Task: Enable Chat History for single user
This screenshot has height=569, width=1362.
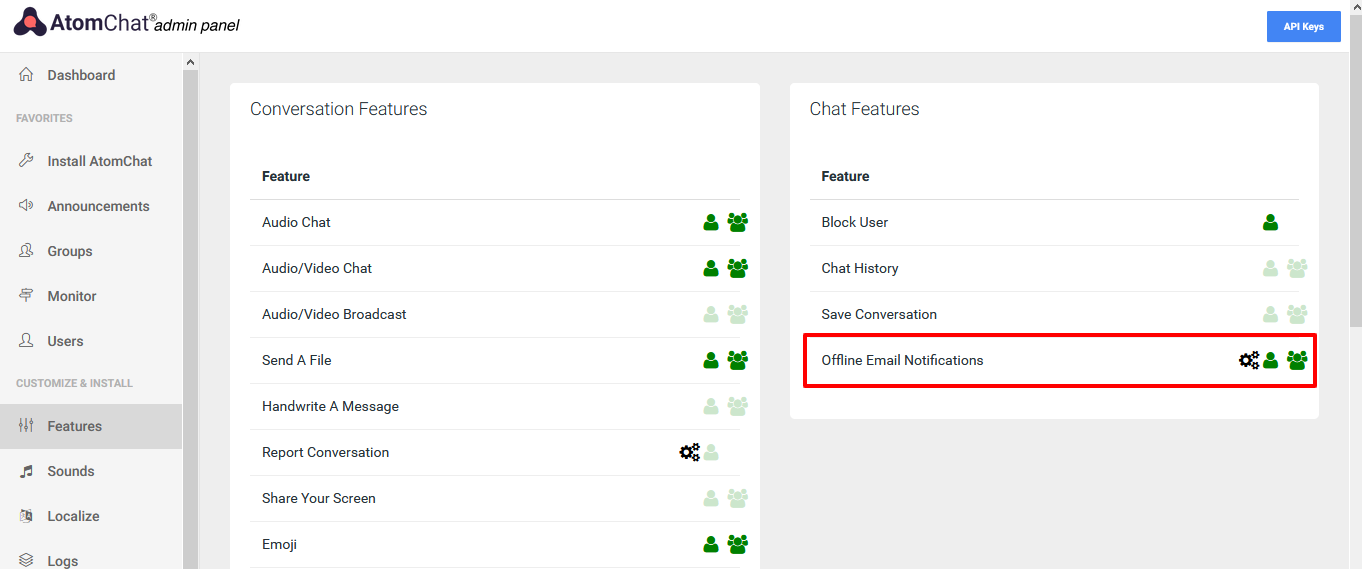Action: [x=1270, y=268]
